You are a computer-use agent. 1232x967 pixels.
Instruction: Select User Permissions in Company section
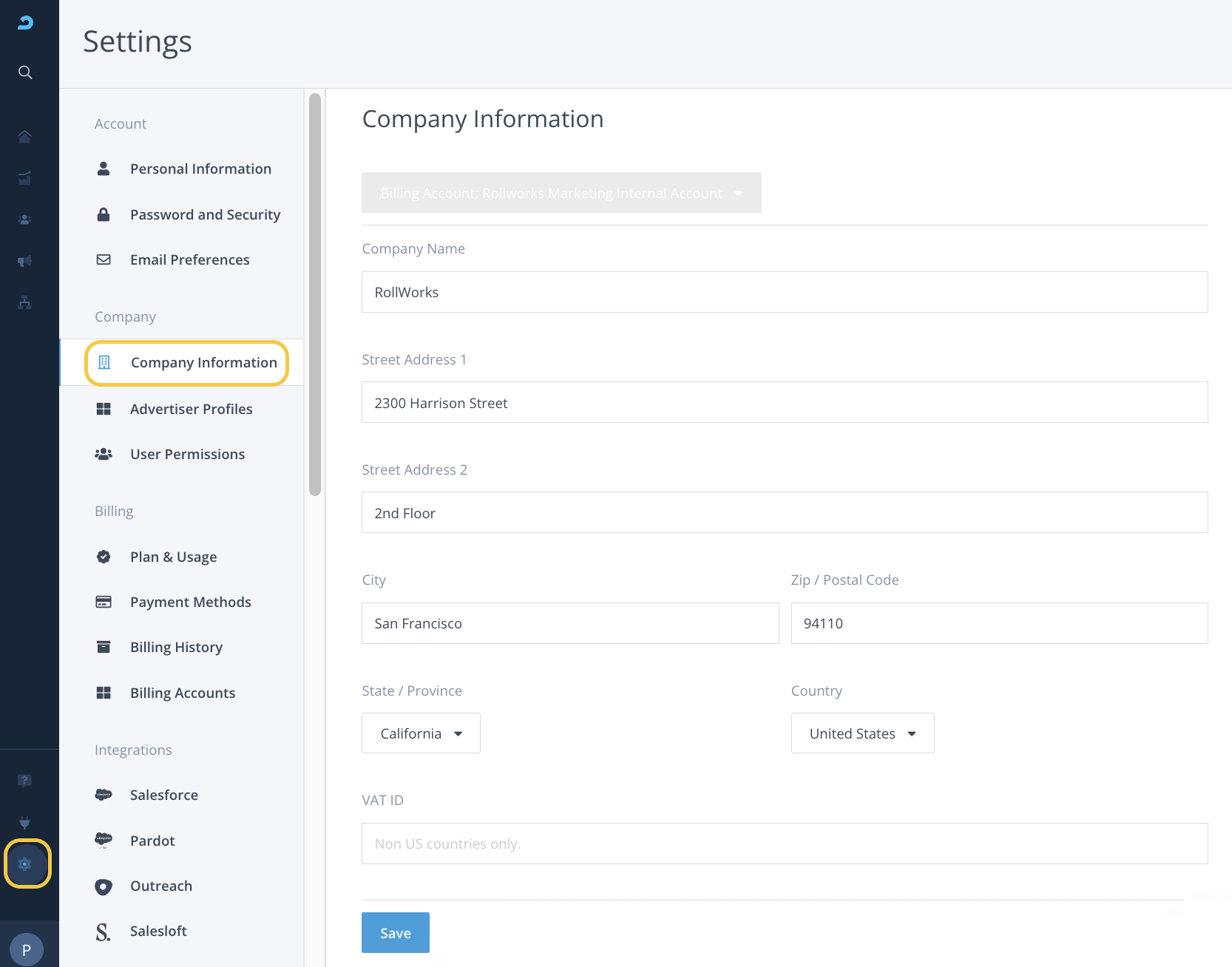[187, 455]
